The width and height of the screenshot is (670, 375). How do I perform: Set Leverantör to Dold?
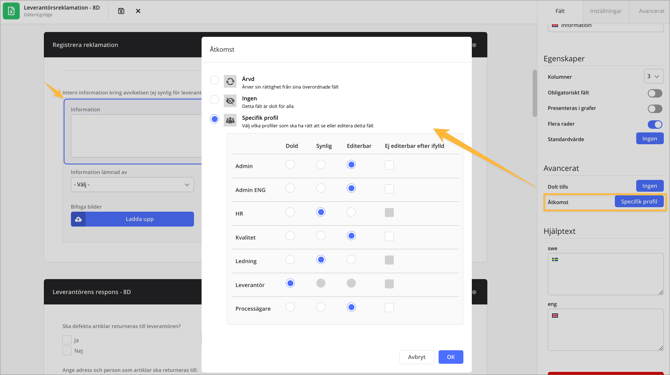pyautogui.click(x=290, y=283)
